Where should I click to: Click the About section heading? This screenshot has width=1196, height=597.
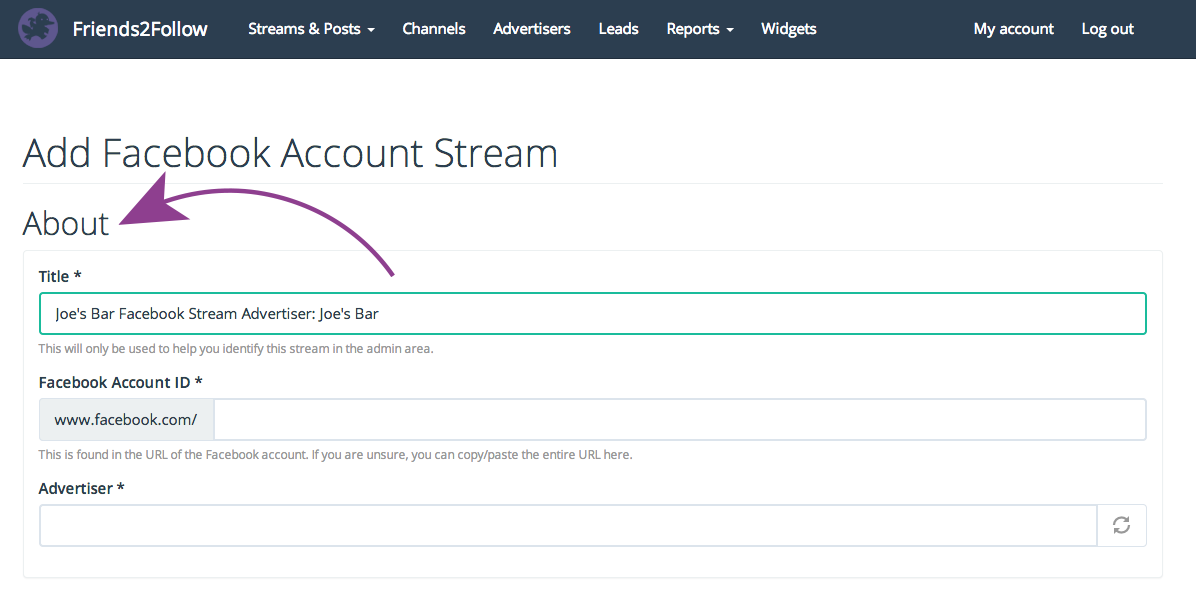pyautogui.click(x=66, y=223)
